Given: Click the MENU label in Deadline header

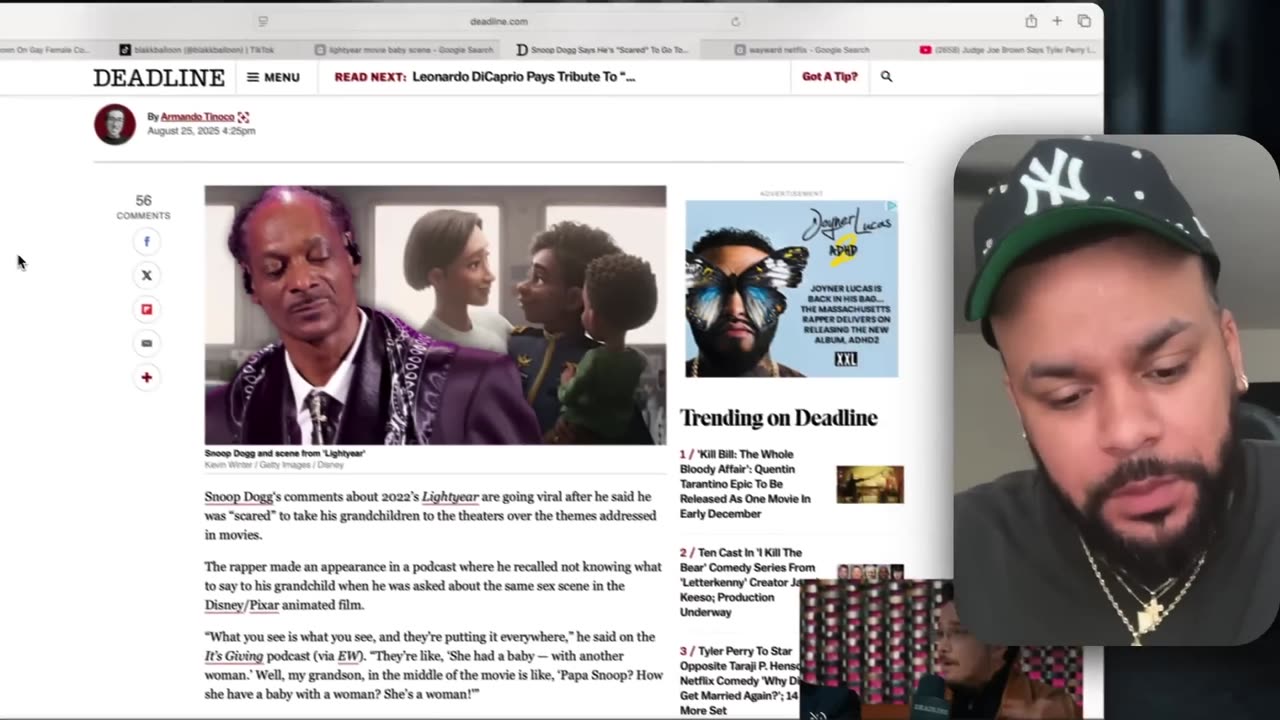Looking at the screenshot, I should point(281,77).
